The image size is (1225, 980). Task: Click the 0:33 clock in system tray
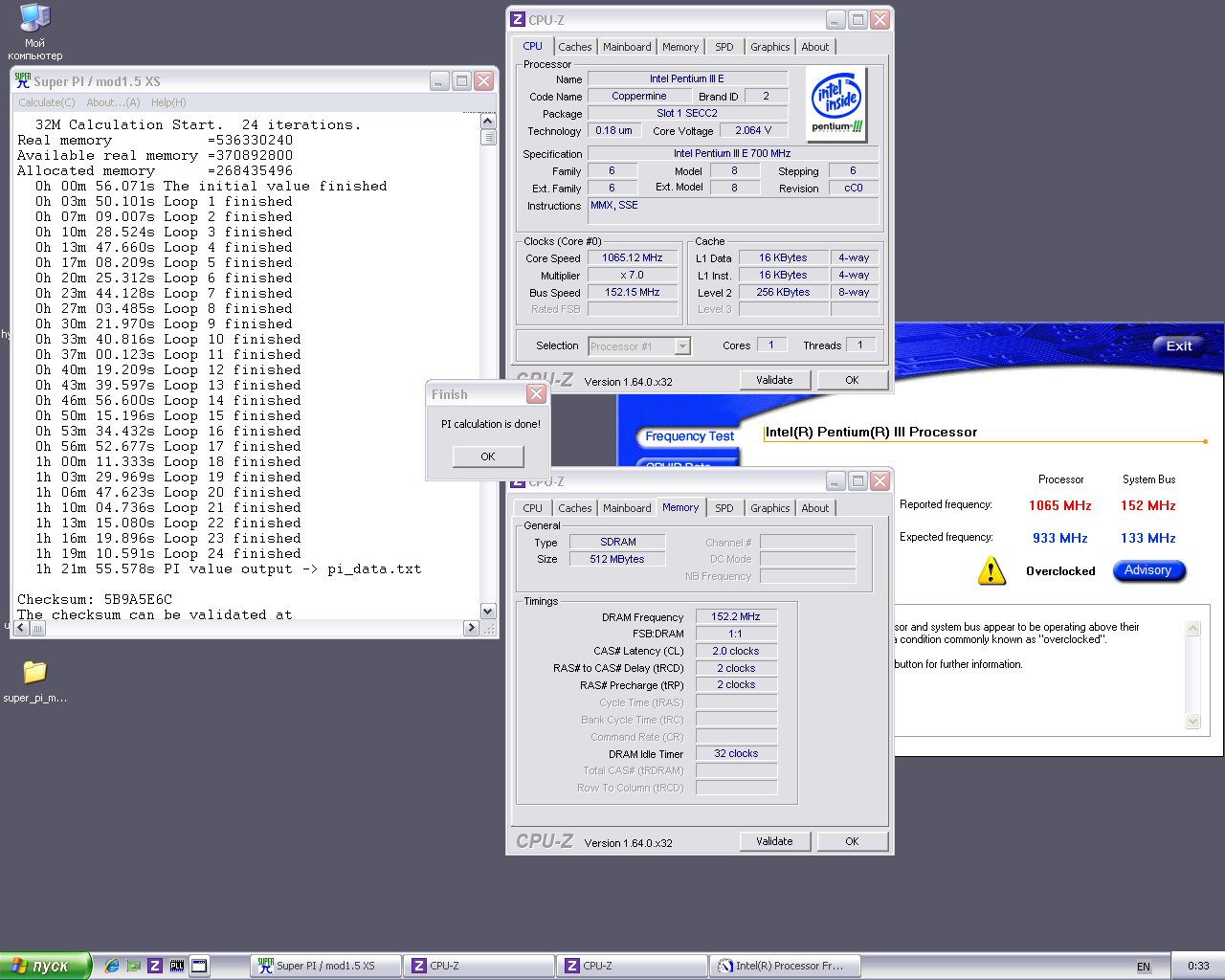[1198, 967]
